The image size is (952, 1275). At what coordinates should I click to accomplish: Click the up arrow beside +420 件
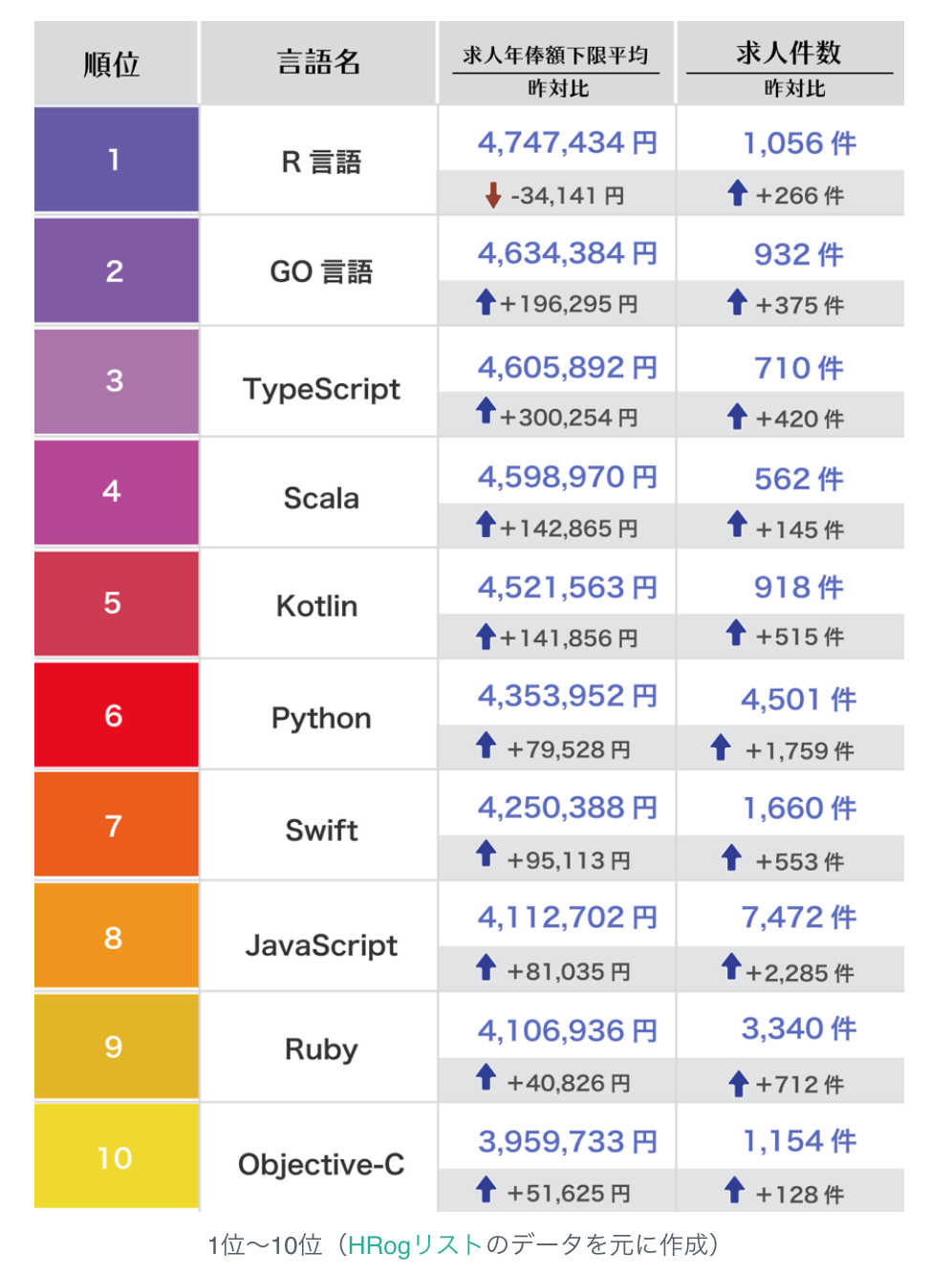[736, 416]
